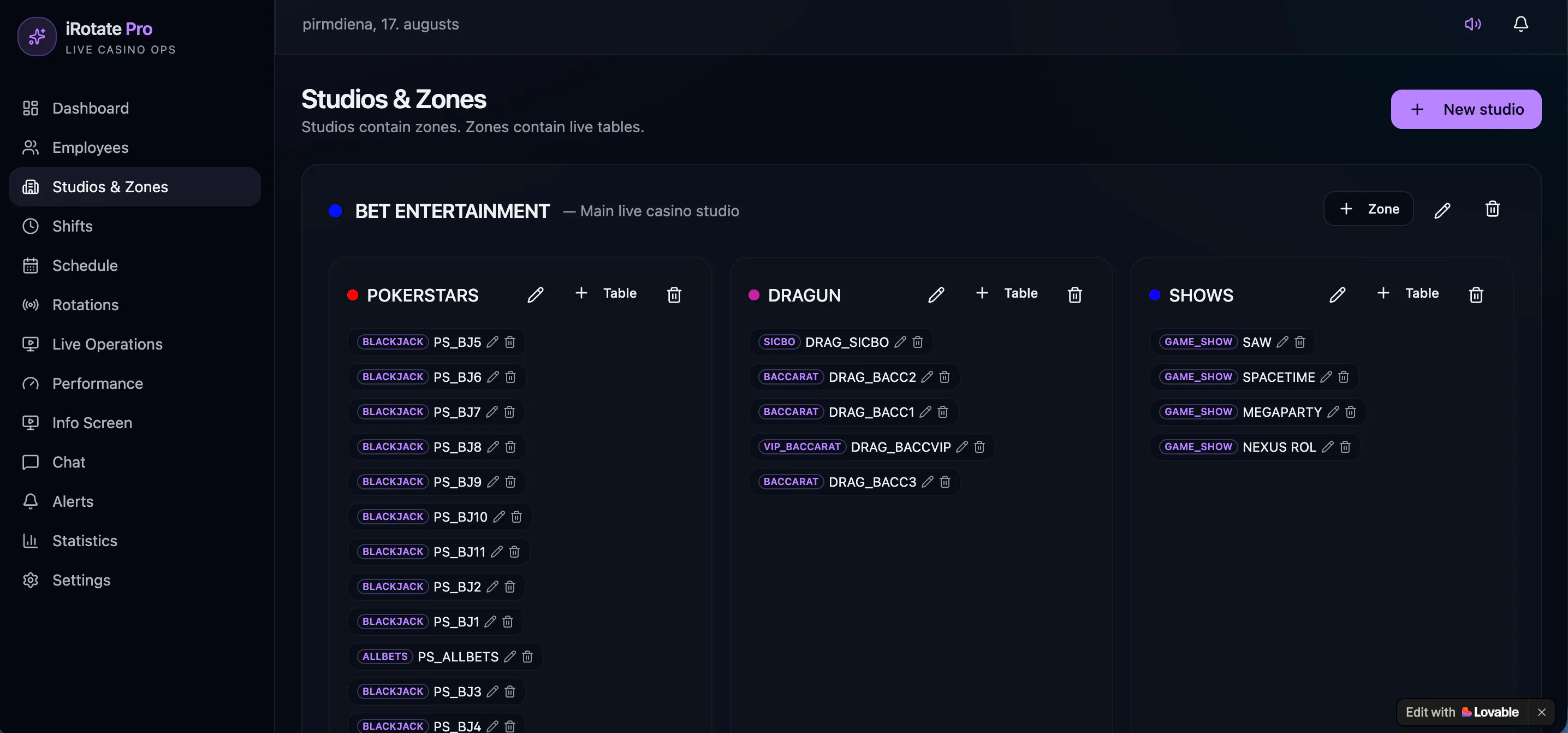Edit table PS_BJ2
The width and height of the screenshot is (1568, 733).
click(492, 587)
